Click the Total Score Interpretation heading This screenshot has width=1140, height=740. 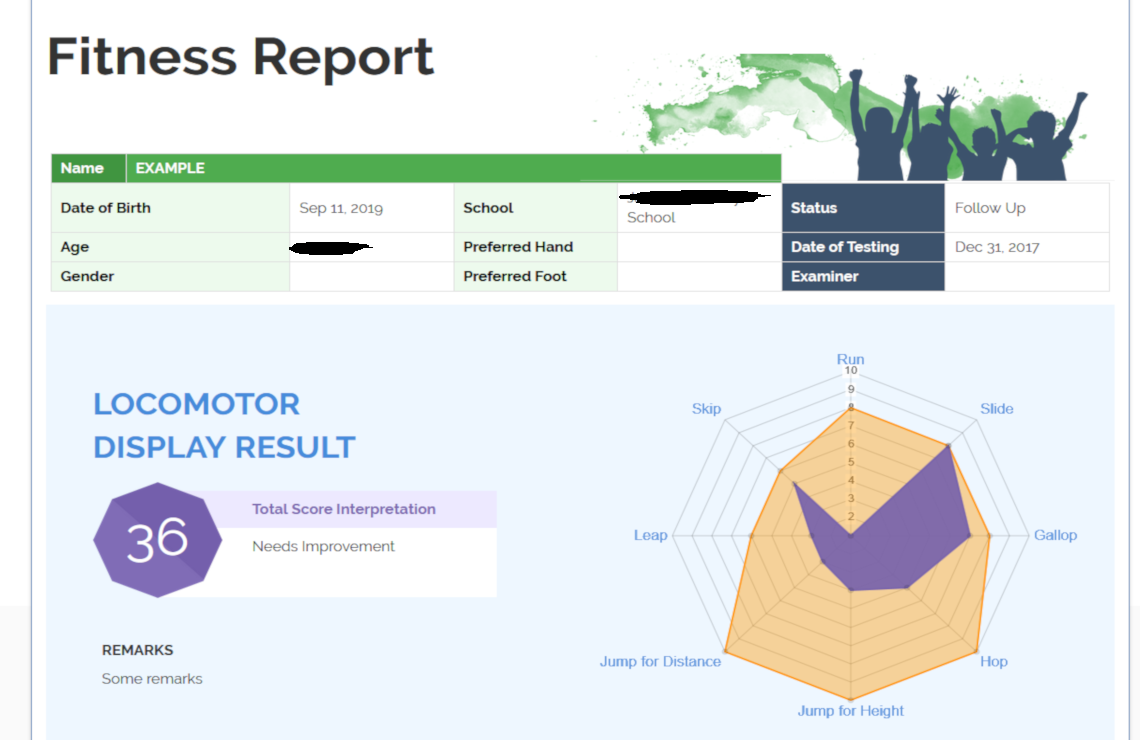[x=343, y=509]
